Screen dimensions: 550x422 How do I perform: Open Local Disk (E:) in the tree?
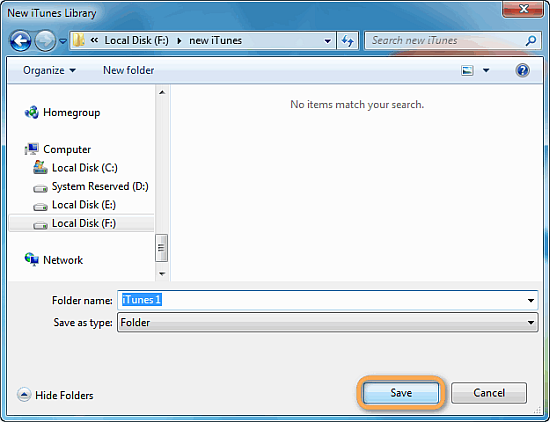(83, 205)
